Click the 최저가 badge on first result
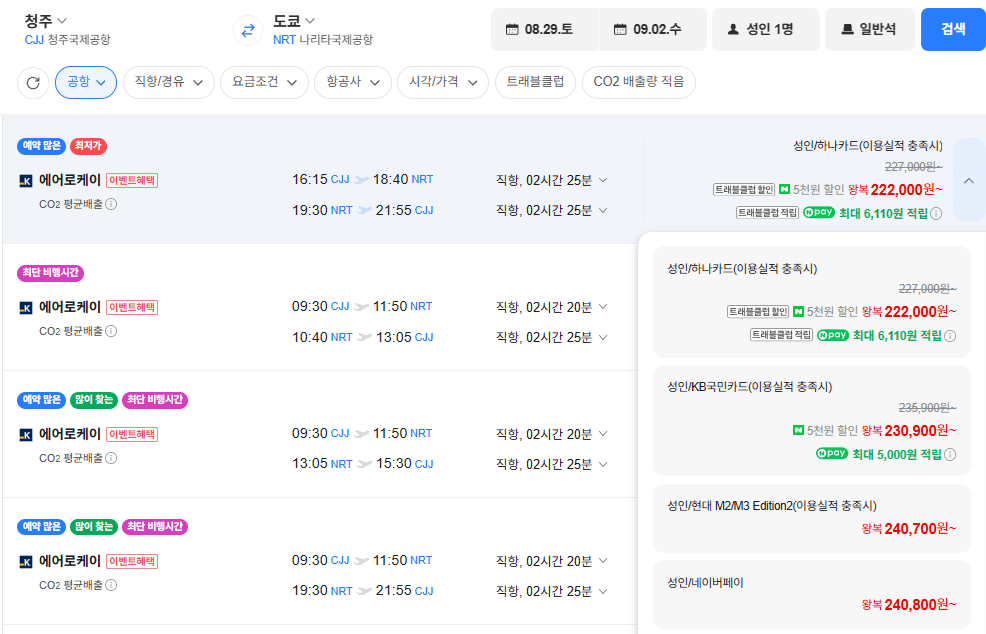Screen dimensions: 986x634 coord(88,146)
